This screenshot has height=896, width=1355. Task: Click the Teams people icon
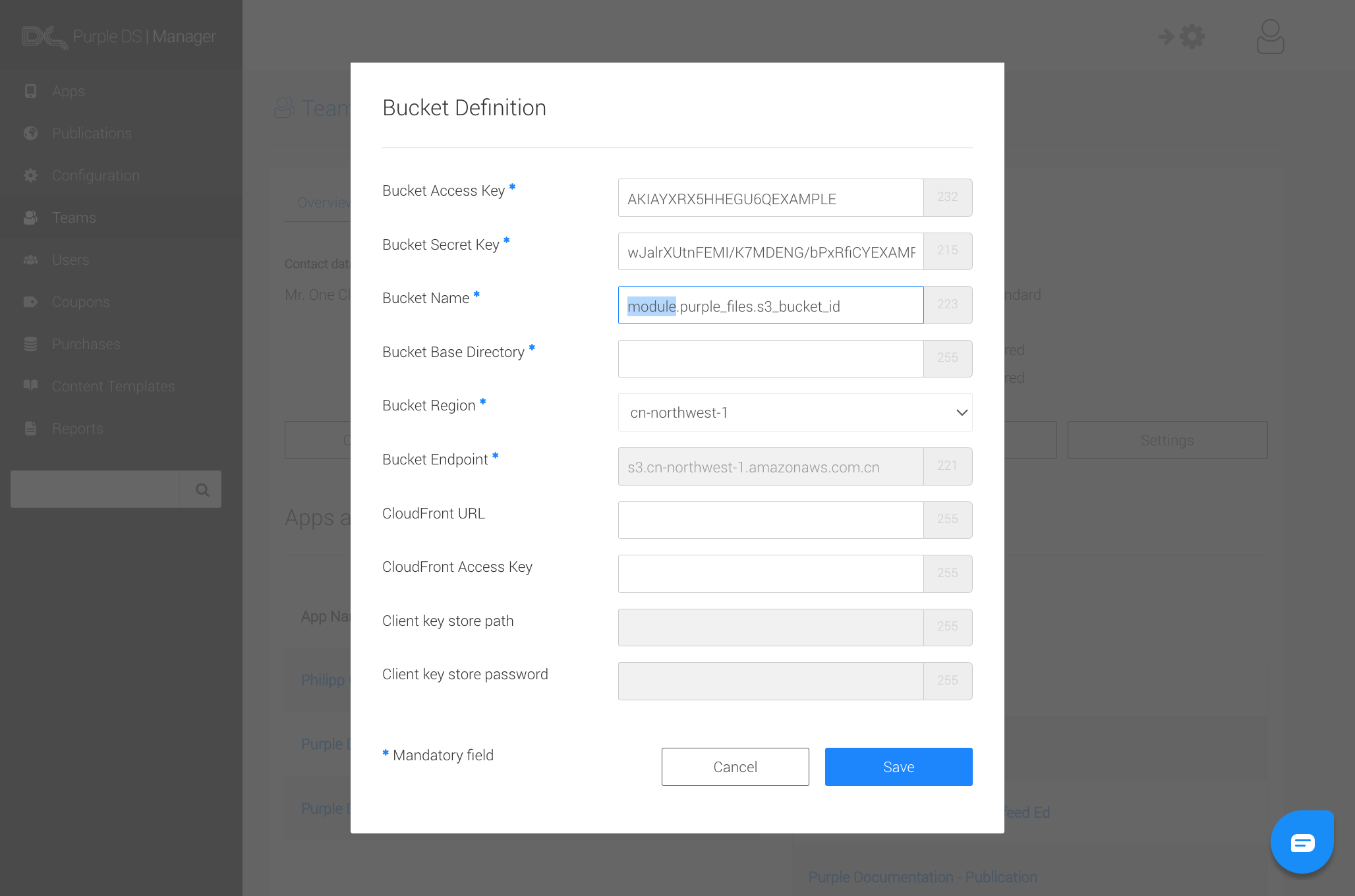tap(30, 217)
